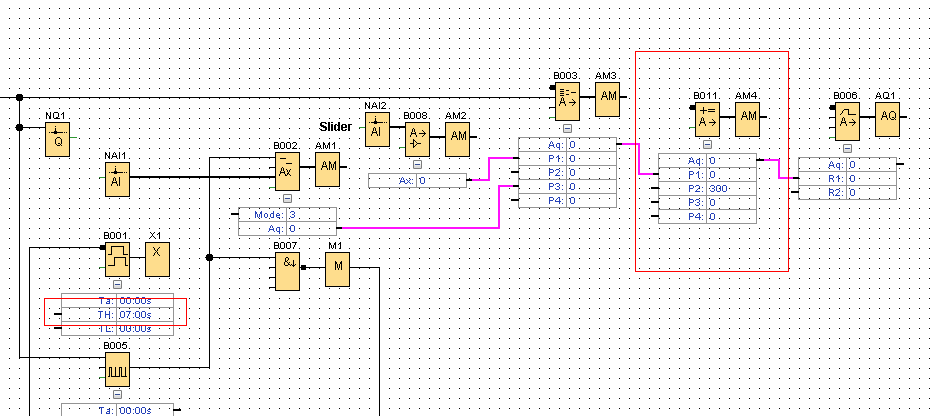Click the Ax value field under B008
The image size is (935, 416).
click(x=440, y=181)
